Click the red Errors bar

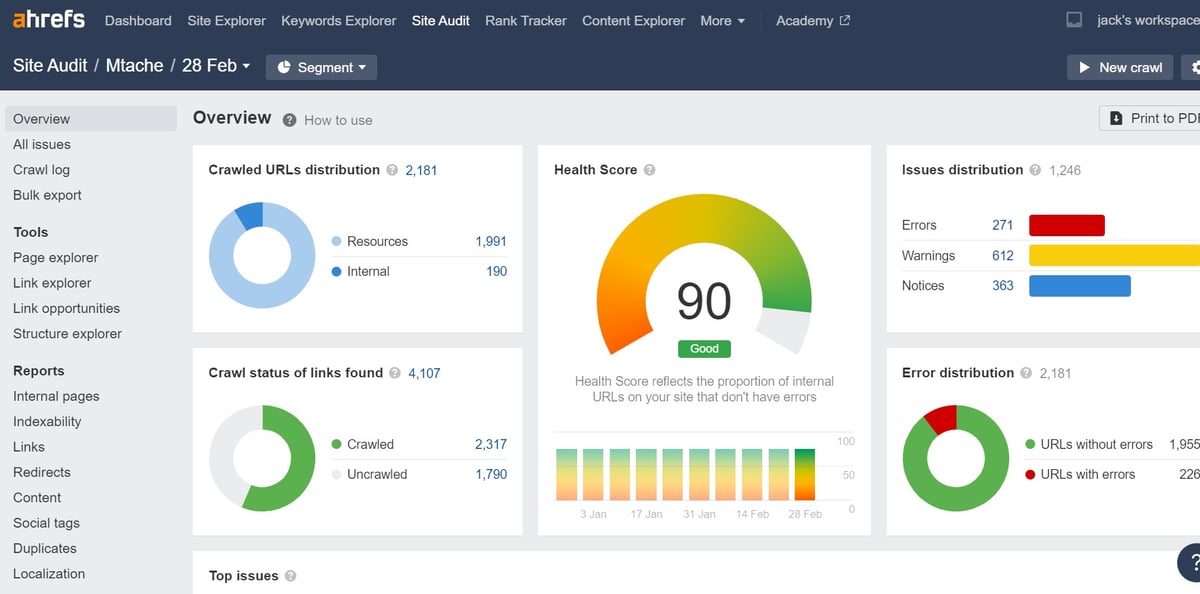[1066, 225]
